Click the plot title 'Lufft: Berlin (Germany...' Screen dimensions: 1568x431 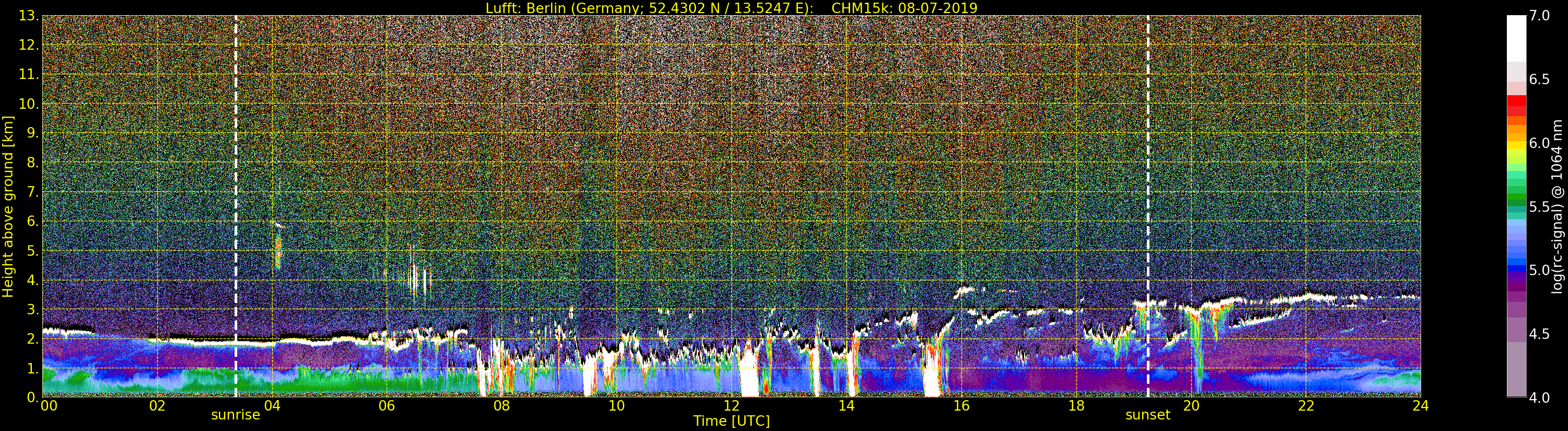coord(731,8)
